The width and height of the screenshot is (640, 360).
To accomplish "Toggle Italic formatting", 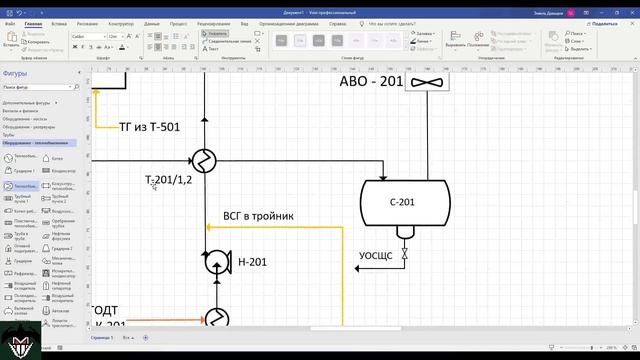I will click(x=82, y=47).
